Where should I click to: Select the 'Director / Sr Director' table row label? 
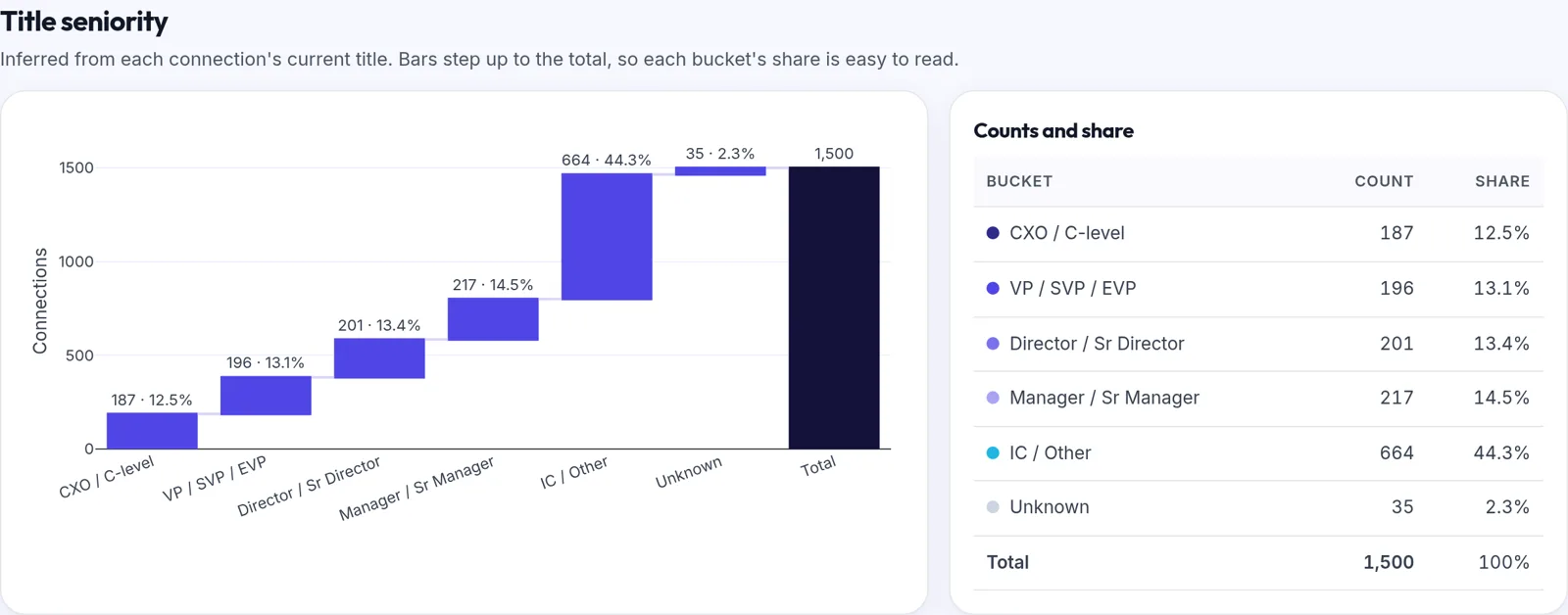point(1097,344)
